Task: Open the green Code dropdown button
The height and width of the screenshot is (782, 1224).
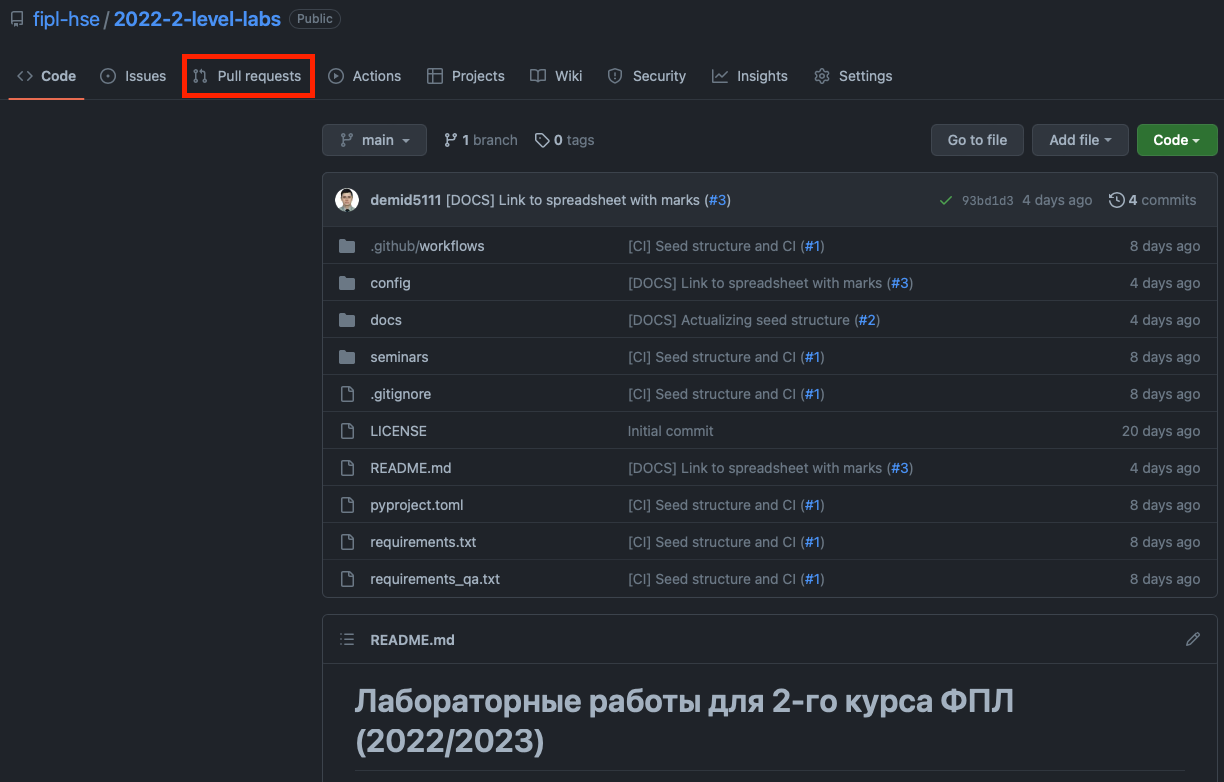Action: tap(1177, 140)
